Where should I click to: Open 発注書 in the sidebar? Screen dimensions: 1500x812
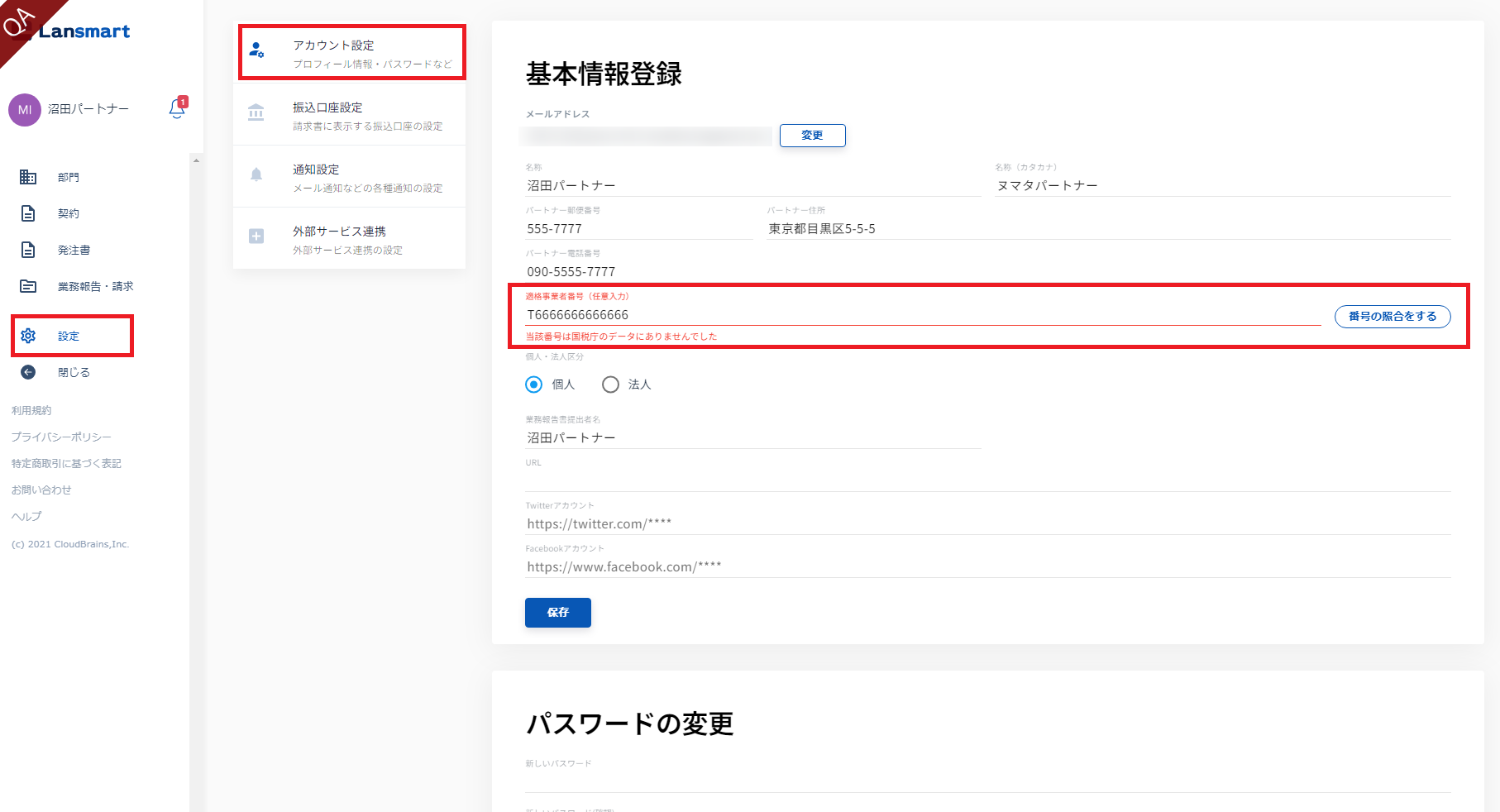pyautogui.click(x=74, y=250)
